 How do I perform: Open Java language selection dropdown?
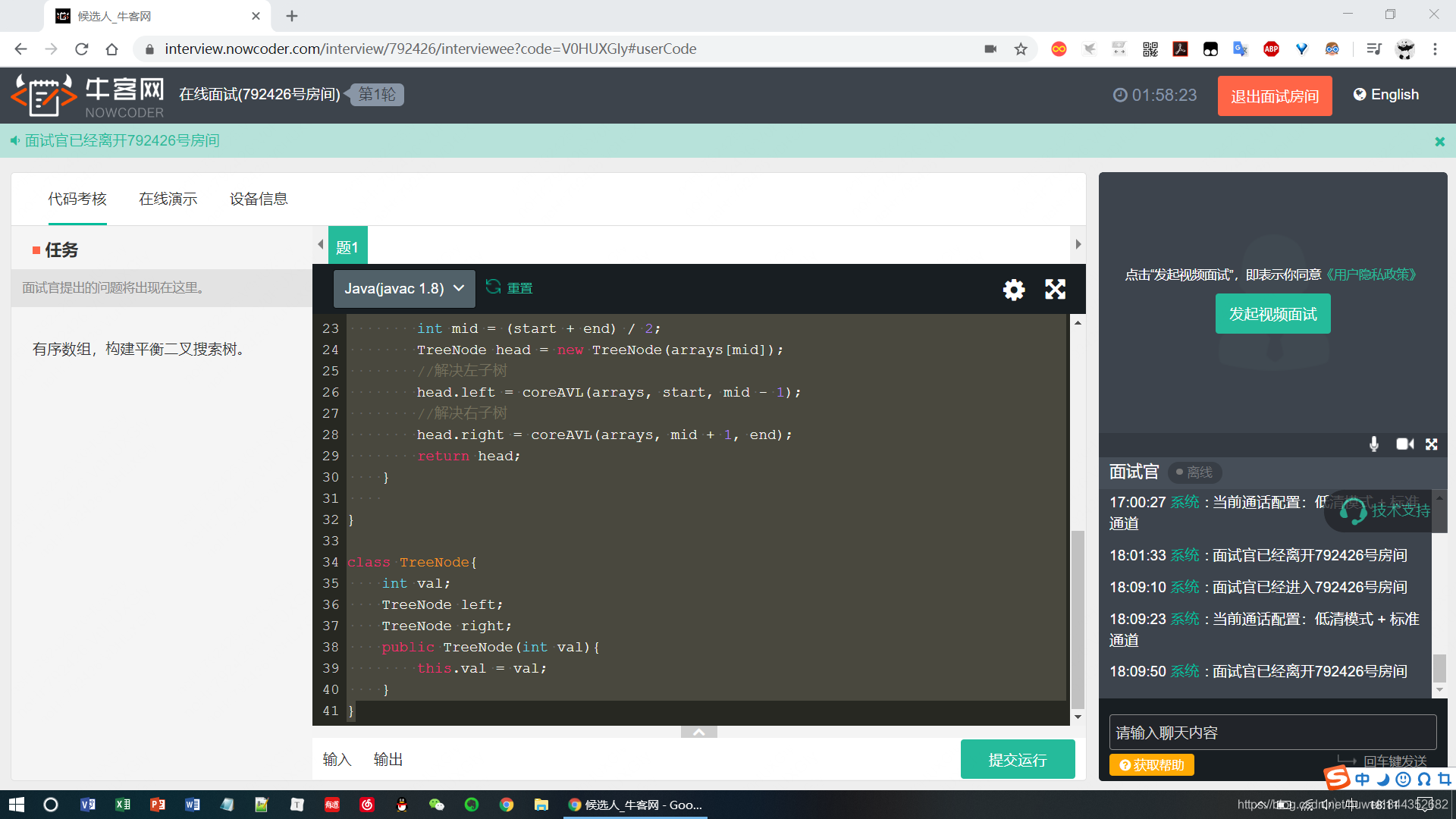tap(404, 289)
